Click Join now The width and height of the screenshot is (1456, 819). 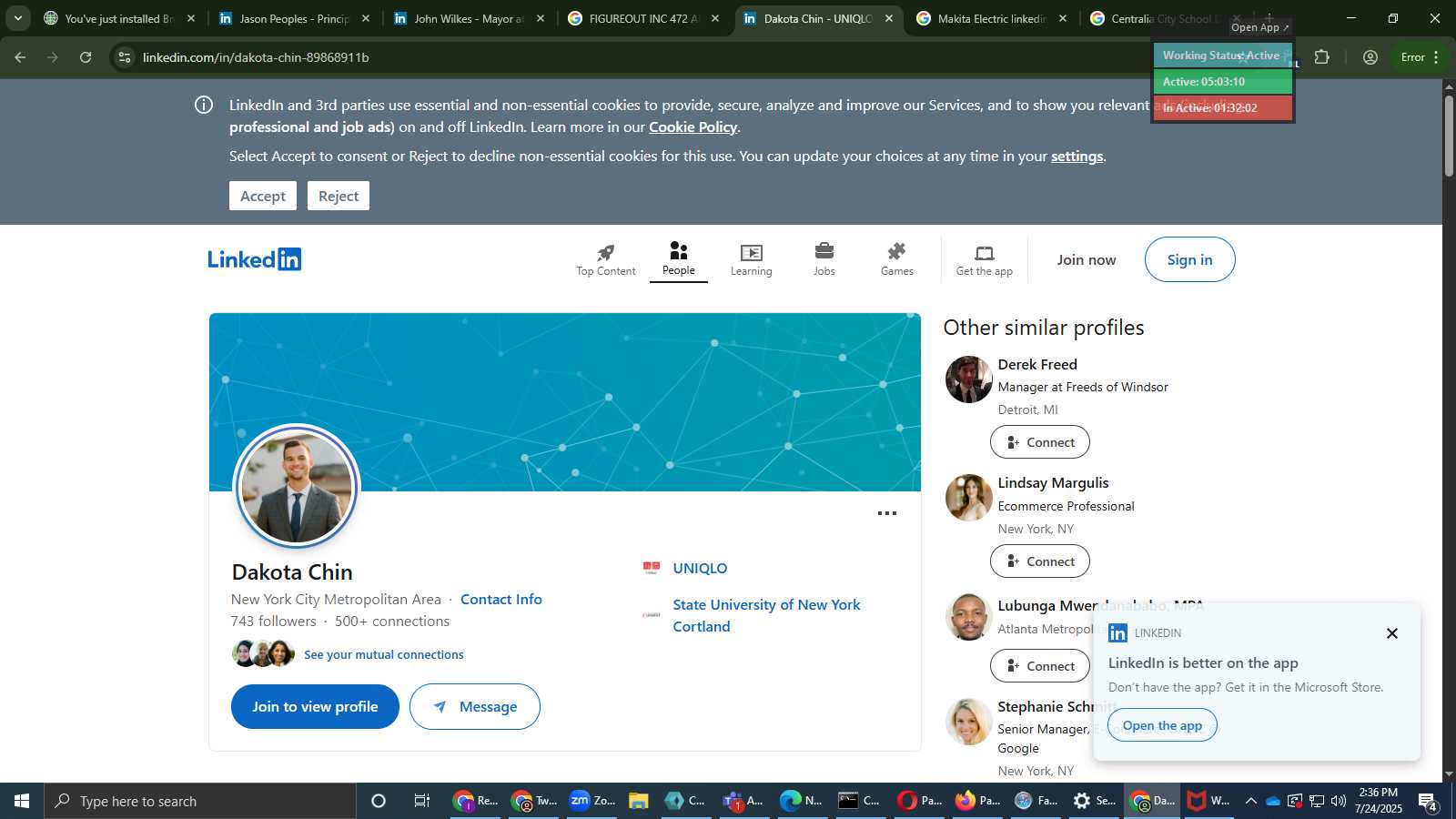[x=1087, y=259]
